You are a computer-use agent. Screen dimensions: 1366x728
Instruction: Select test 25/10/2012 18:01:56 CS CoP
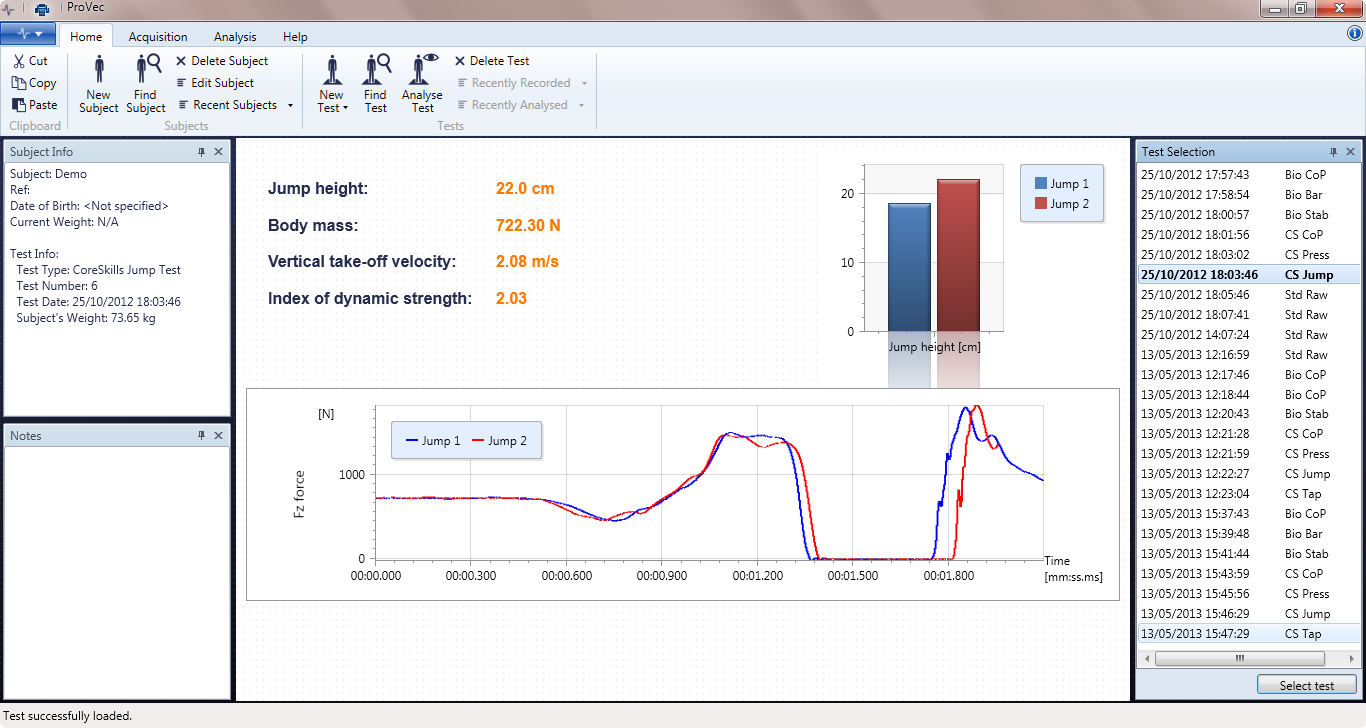(1249, 235)
